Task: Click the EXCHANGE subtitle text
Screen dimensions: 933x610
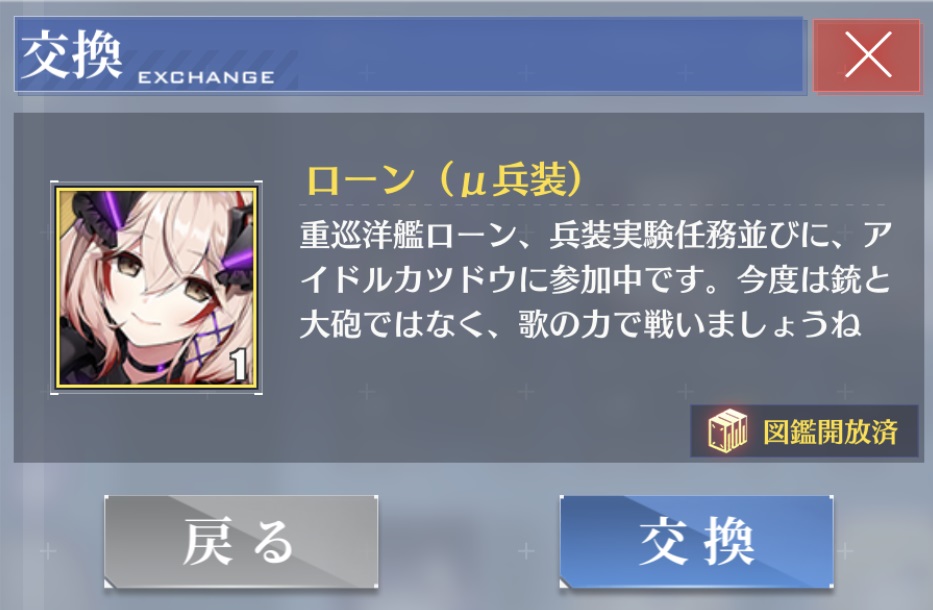Action: pos(206,77)
